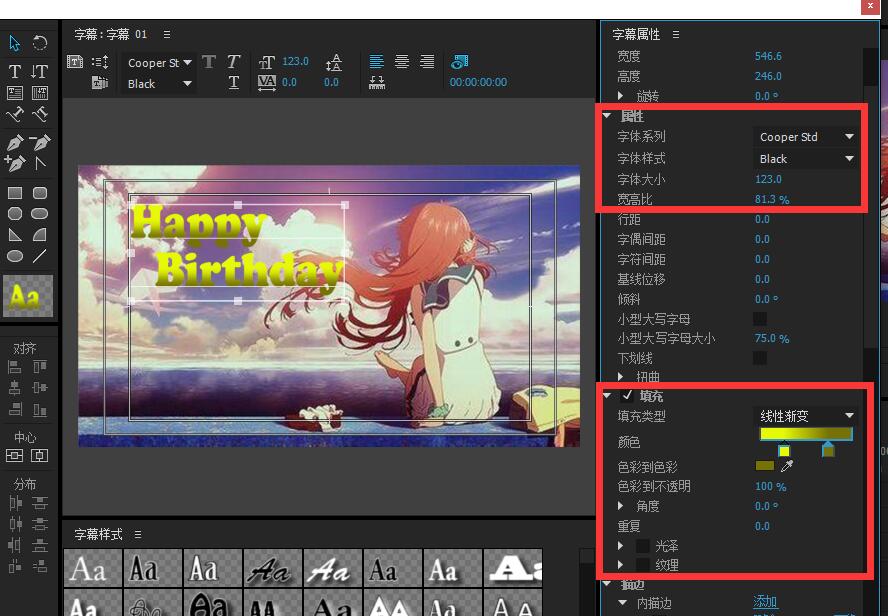Collapse the 属性 properties section

pos(607,116)
